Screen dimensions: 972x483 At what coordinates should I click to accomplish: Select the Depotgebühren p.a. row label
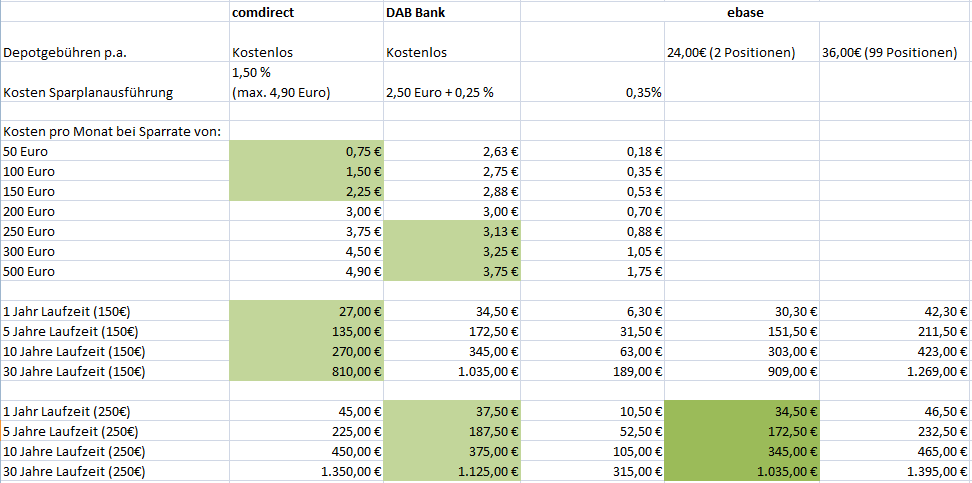(x=115, y=42)
